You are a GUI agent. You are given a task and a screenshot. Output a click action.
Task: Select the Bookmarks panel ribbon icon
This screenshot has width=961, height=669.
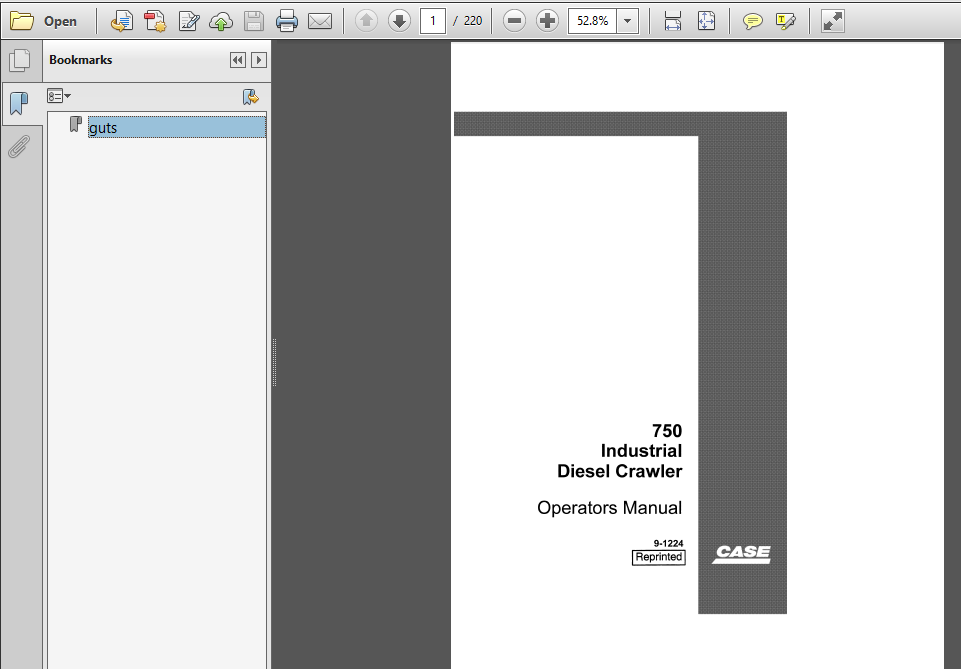point(20,104)
